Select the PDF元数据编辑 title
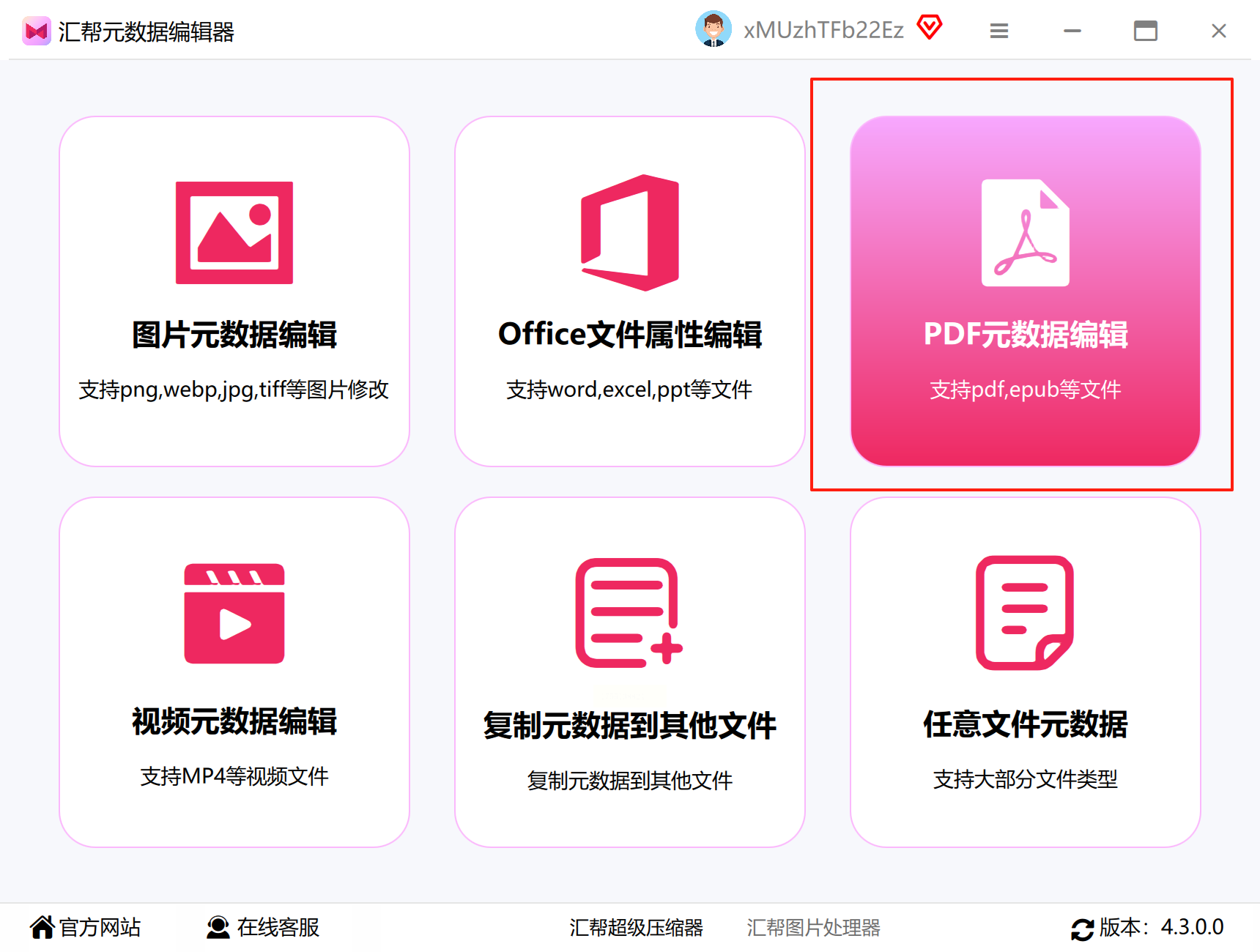The height and width of the screenshot is (952, 1260). point(1026,335)
